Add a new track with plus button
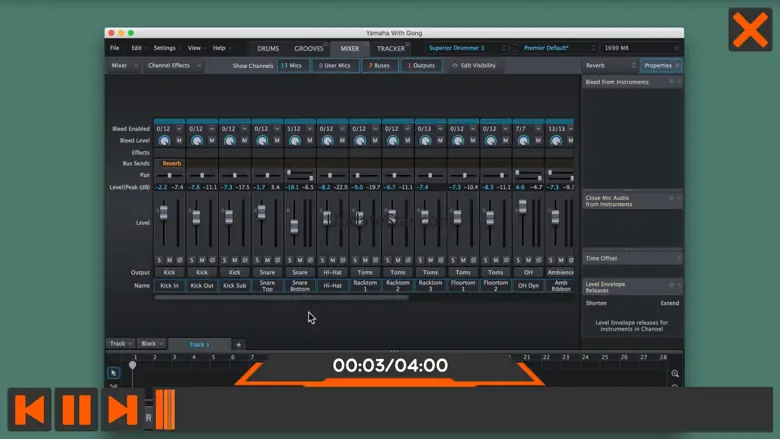 click(238, 344)
